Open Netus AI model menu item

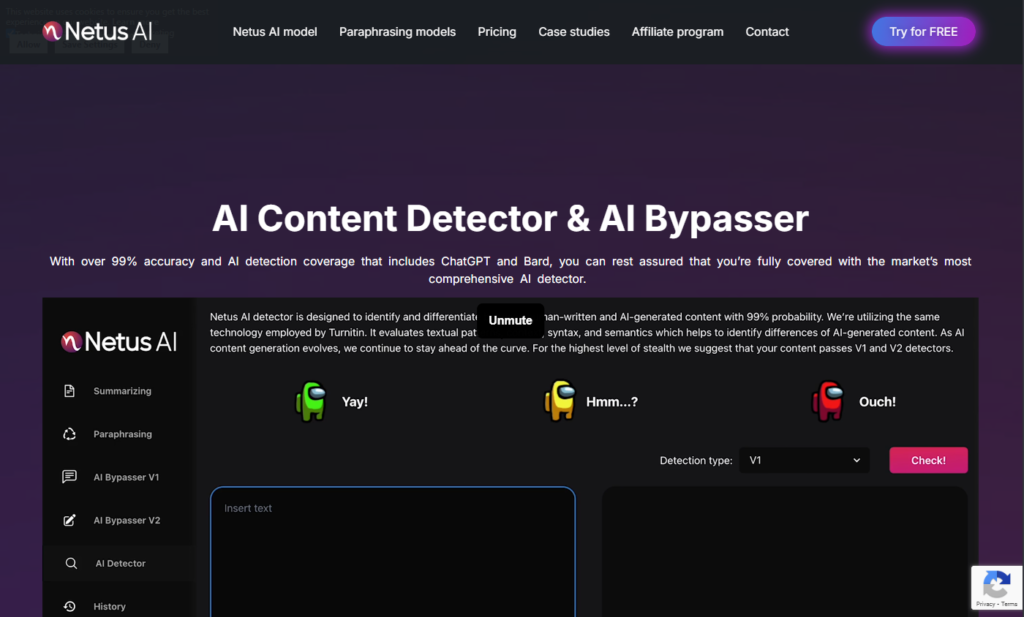pyautogui.click(x=275, y=32)
